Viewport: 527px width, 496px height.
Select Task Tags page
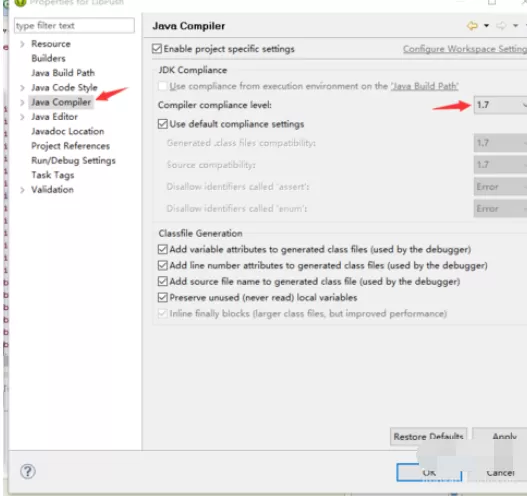[53, 175]
